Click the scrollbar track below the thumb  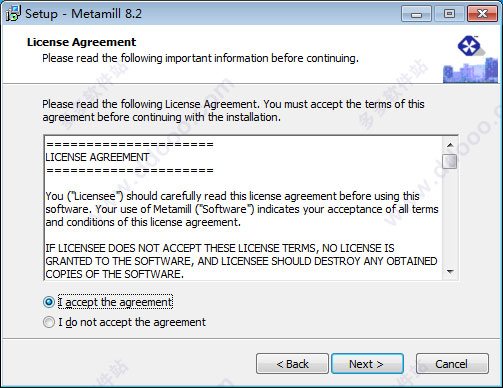(x=450, y=217)
